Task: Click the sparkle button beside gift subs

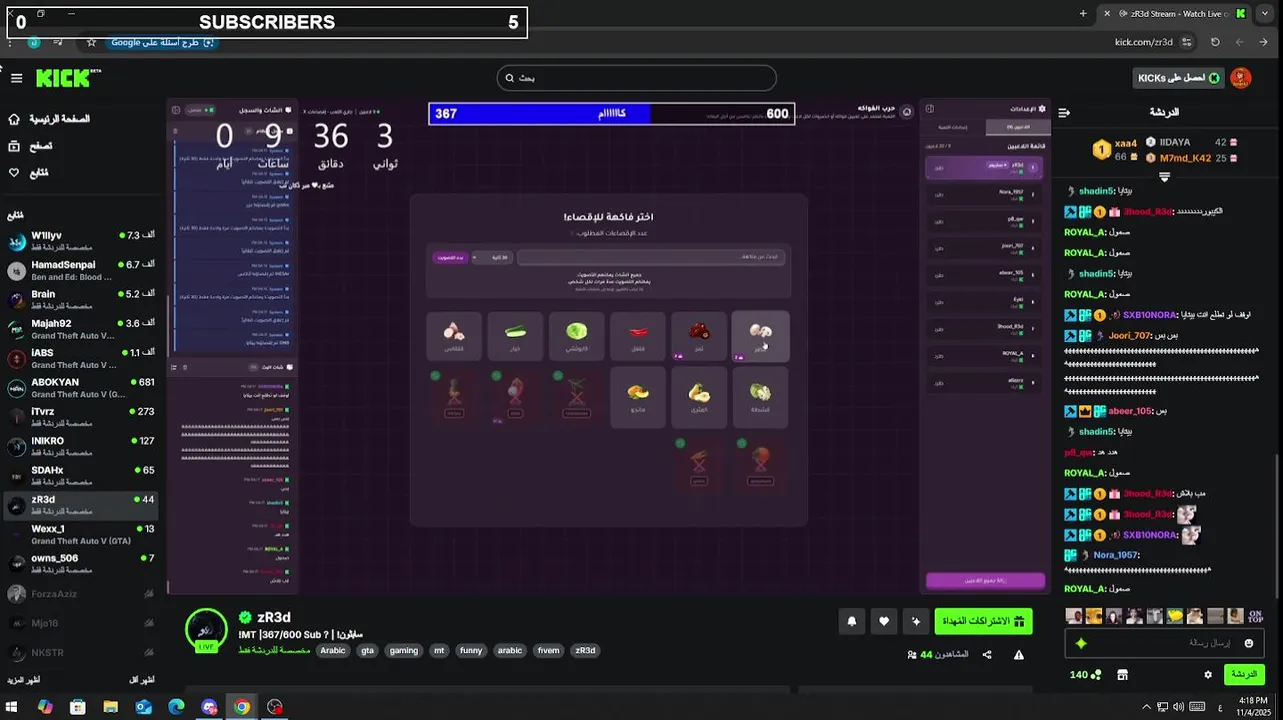Action: click(916, 621)
